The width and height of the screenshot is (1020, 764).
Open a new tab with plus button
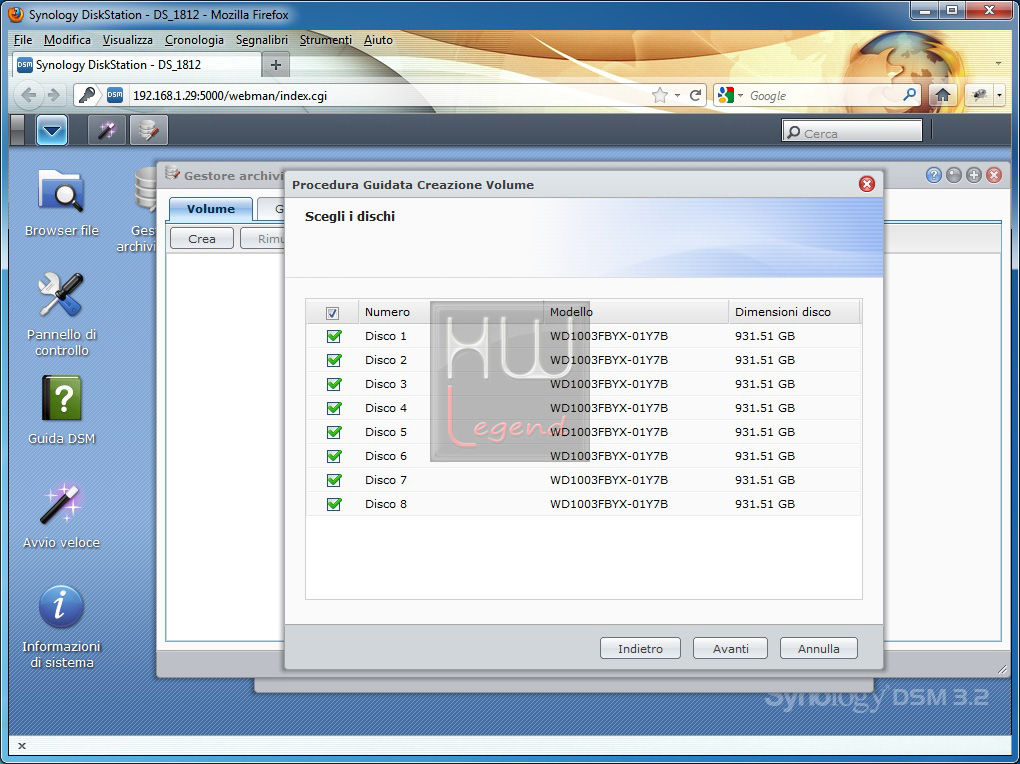276,64
